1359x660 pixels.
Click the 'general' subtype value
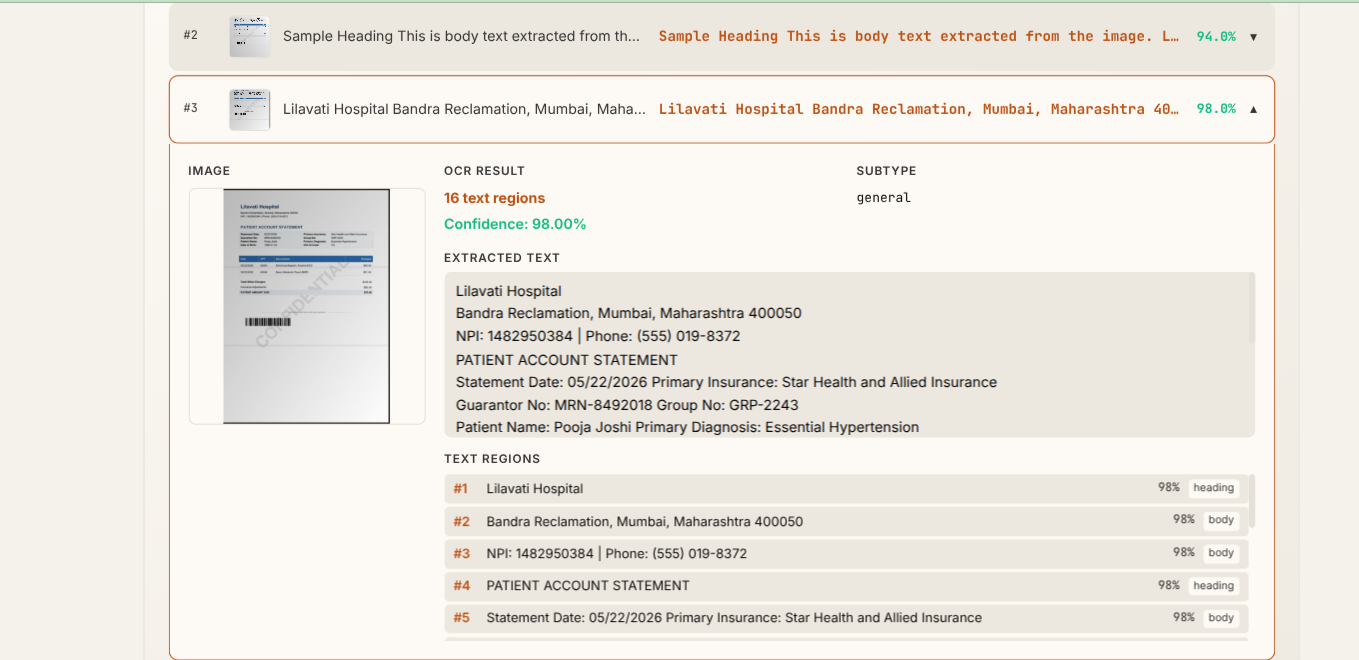[884, 198]
